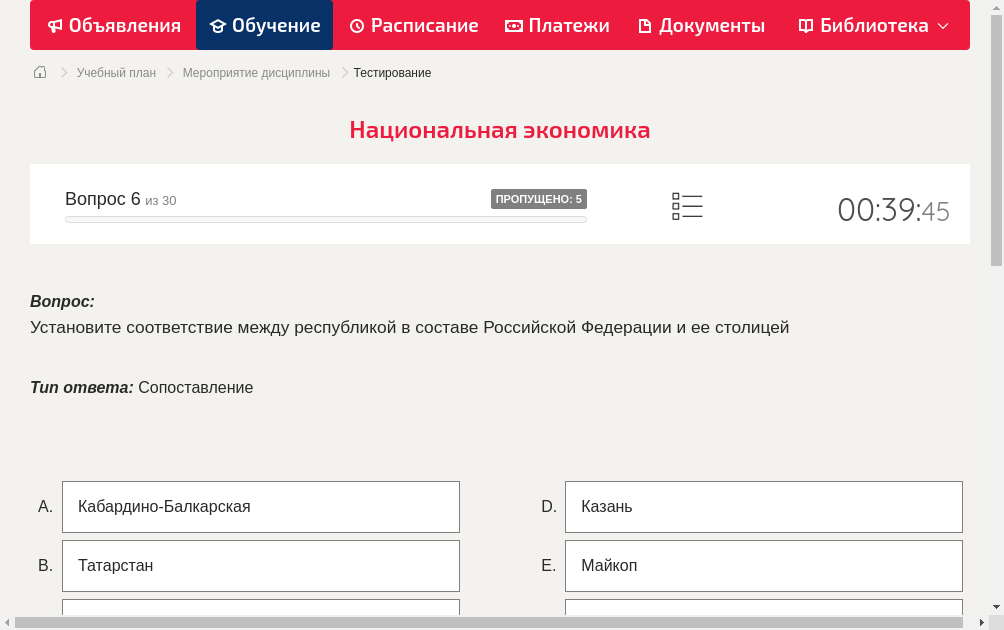Select answer box Казань
Screen dimensions: 1004x630
tap(763, 506)
